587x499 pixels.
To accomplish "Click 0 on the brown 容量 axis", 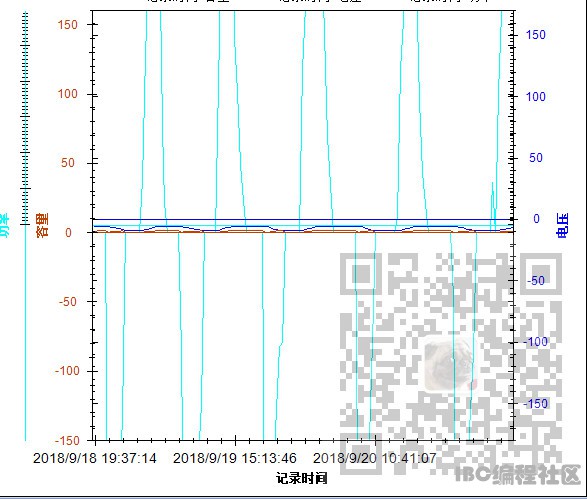I will click(68, 232).
